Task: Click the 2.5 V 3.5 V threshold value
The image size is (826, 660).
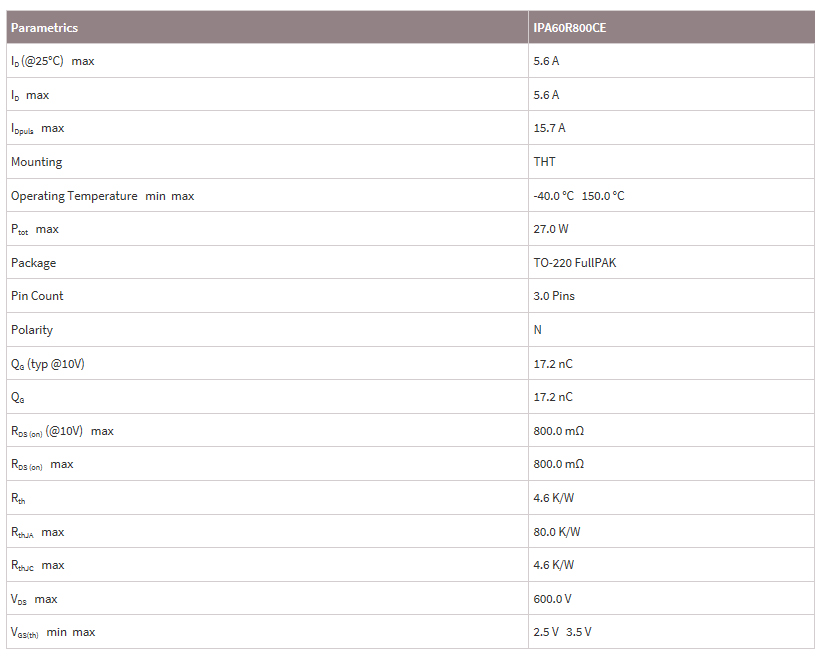Action: (564, 632)
